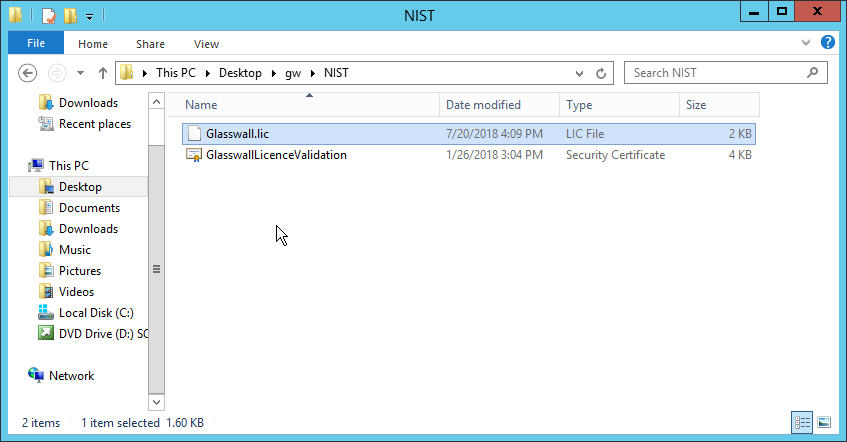This screenshot has width=847, height=442.
Task: Open the Customize Quick Access Toolbar dropdown
Action: coord(89,16)
